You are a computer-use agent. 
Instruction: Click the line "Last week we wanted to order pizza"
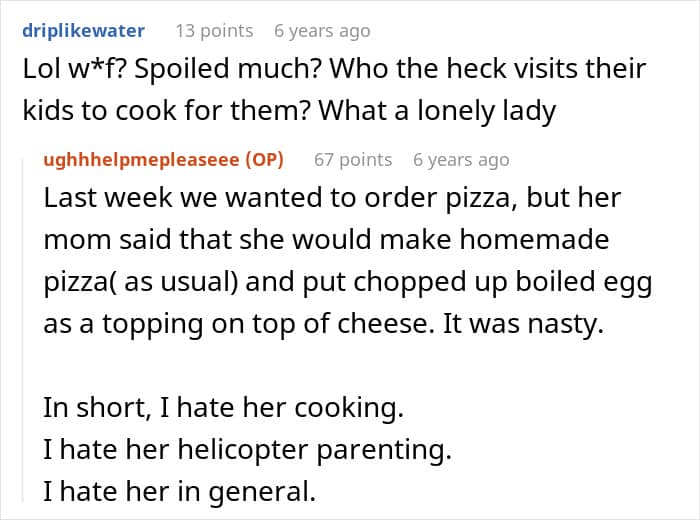click(x=332, y=197)
